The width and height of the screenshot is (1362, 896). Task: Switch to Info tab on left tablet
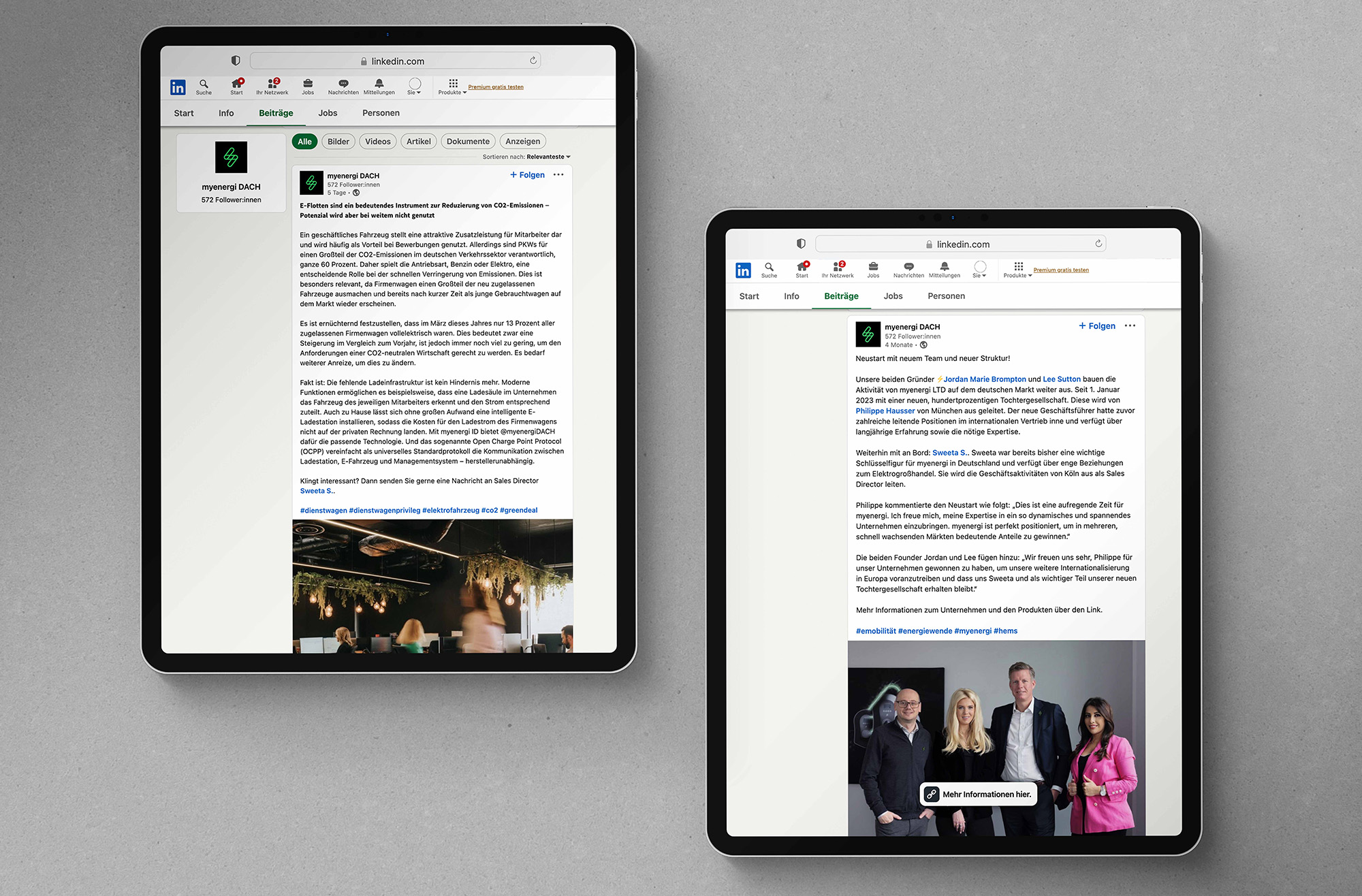[226, 113]
